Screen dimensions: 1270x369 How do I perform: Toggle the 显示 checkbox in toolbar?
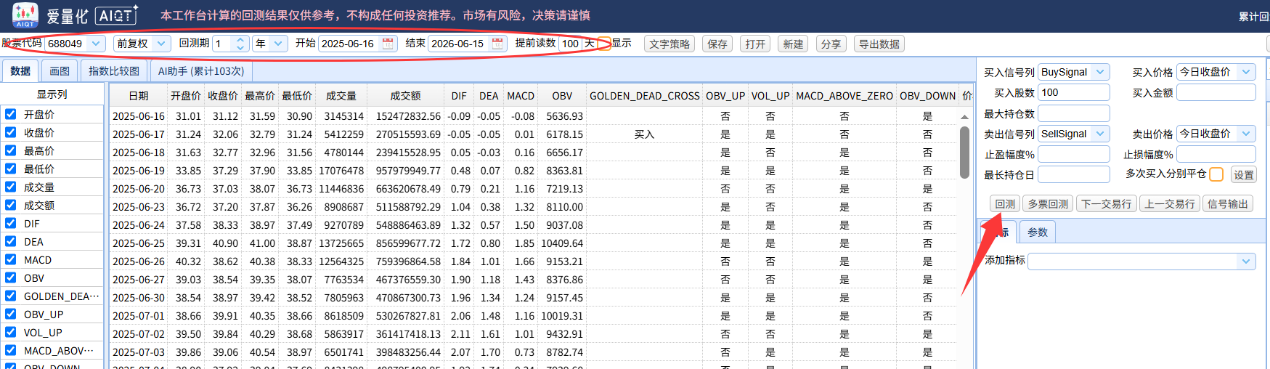[x=605, y=44]
